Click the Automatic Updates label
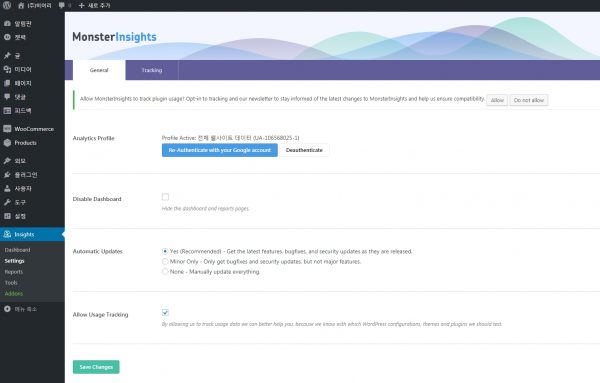This screenshot has width=600, height=383. 98,251
